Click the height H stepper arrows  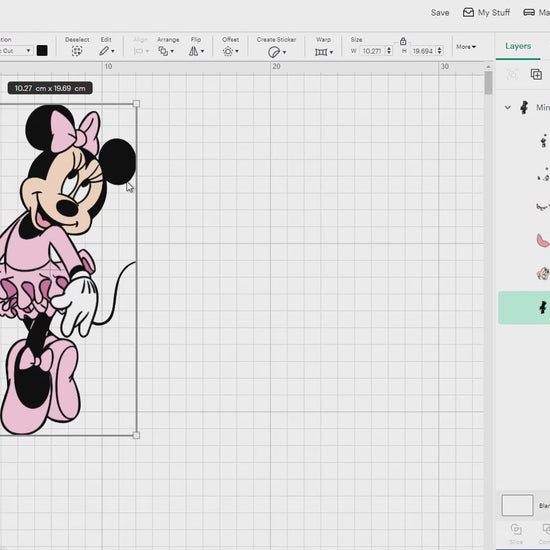point(440,51)
